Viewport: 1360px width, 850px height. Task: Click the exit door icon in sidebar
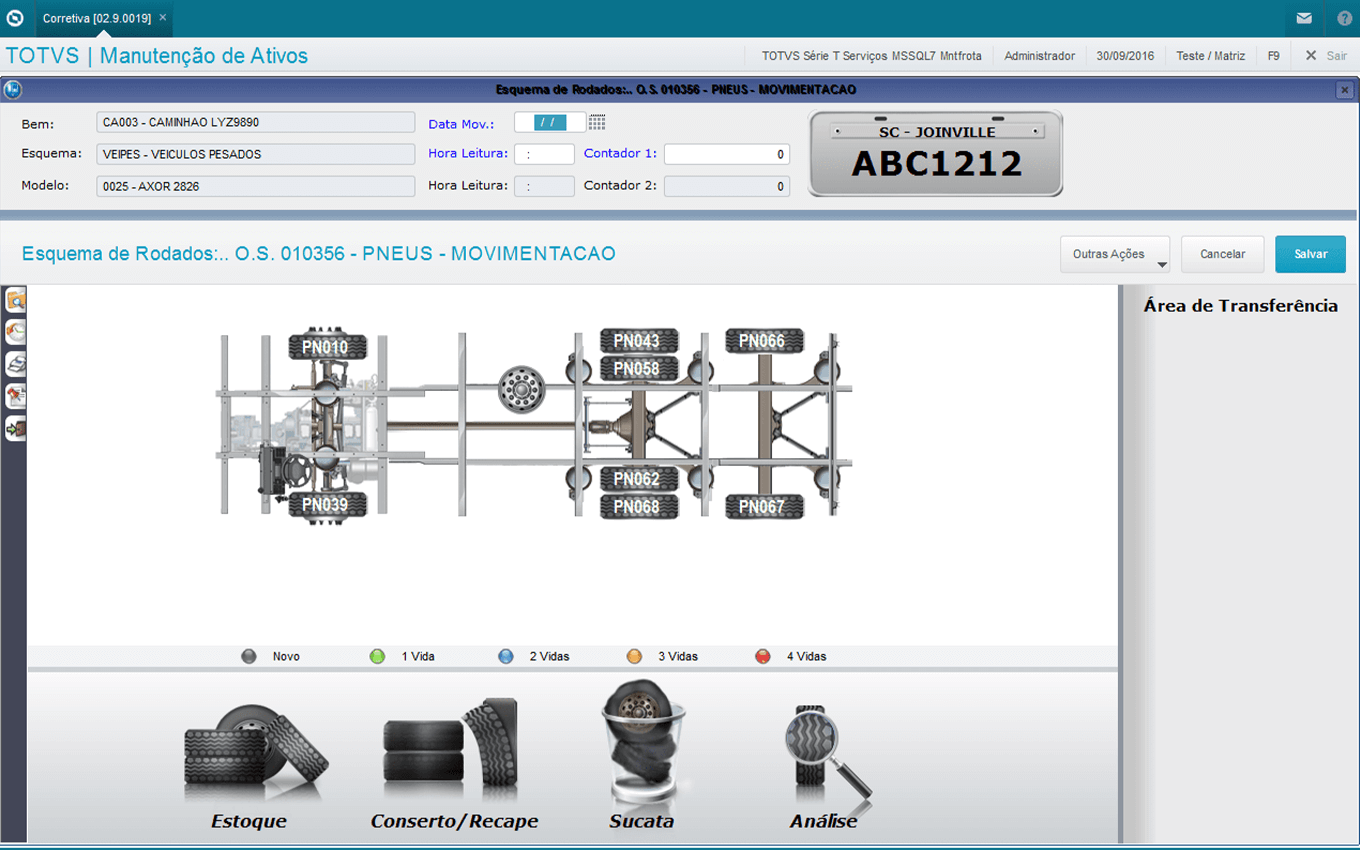click(x=15, y=429)
